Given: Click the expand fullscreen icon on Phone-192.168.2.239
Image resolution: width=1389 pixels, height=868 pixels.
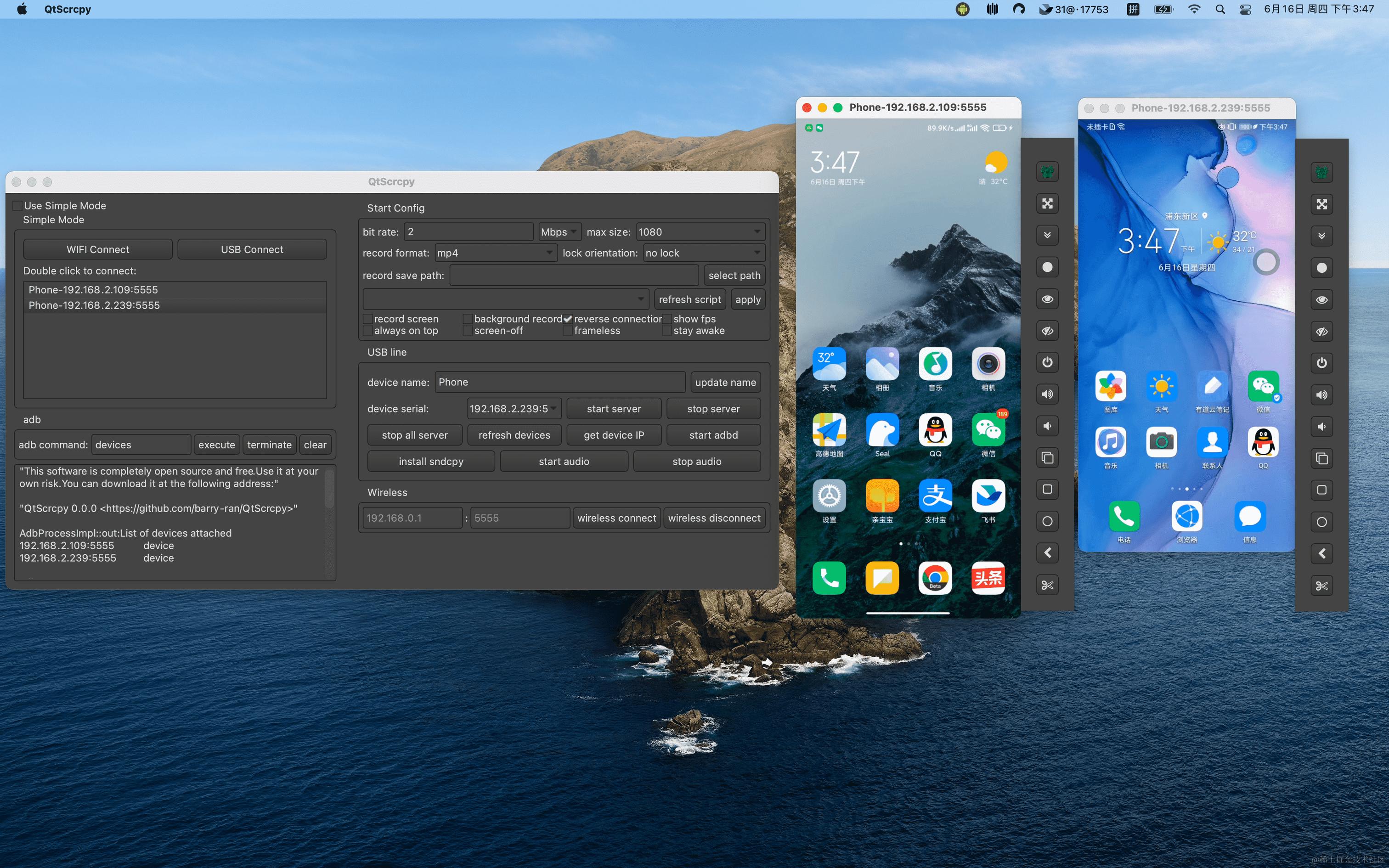Looking at the screenshot, I should coord(1322,203).
